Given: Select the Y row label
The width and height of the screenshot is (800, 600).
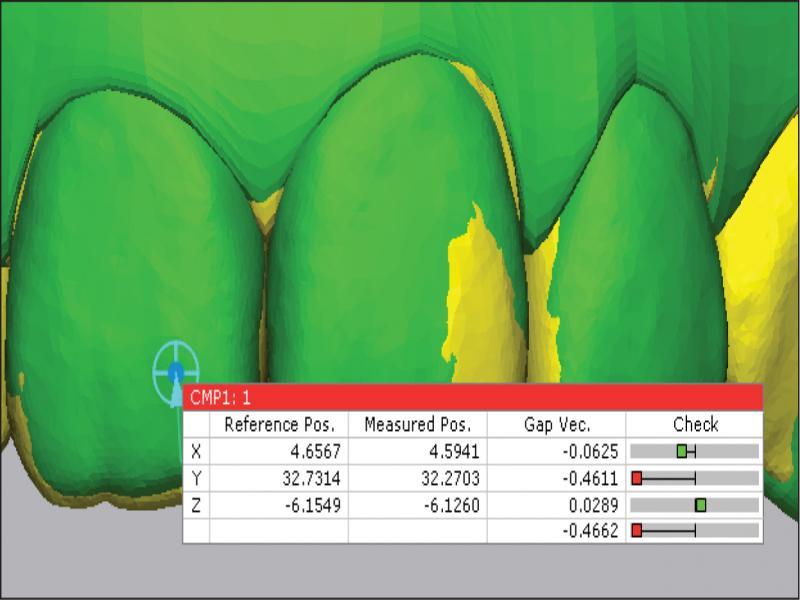Looking at the screenshot, I should point(196,478).
